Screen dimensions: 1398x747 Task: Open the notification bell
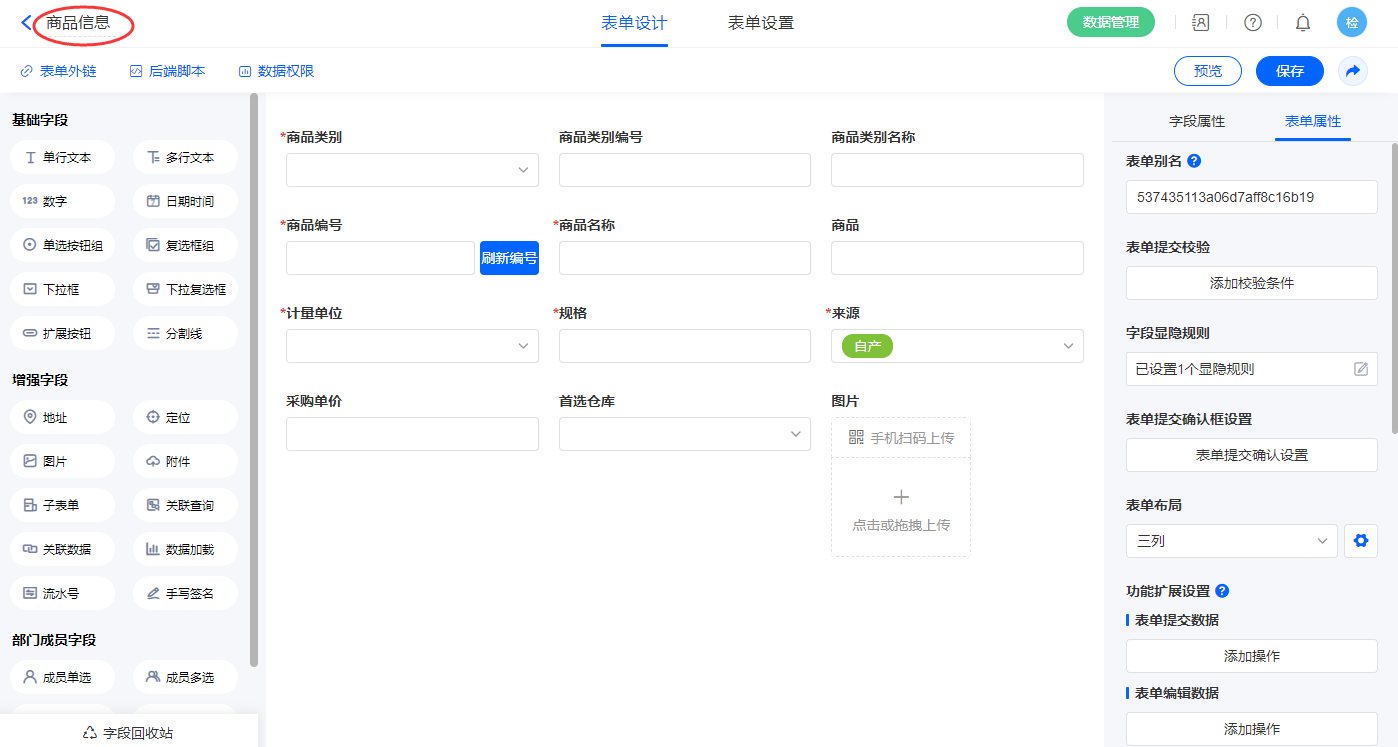click(1303, 23)
